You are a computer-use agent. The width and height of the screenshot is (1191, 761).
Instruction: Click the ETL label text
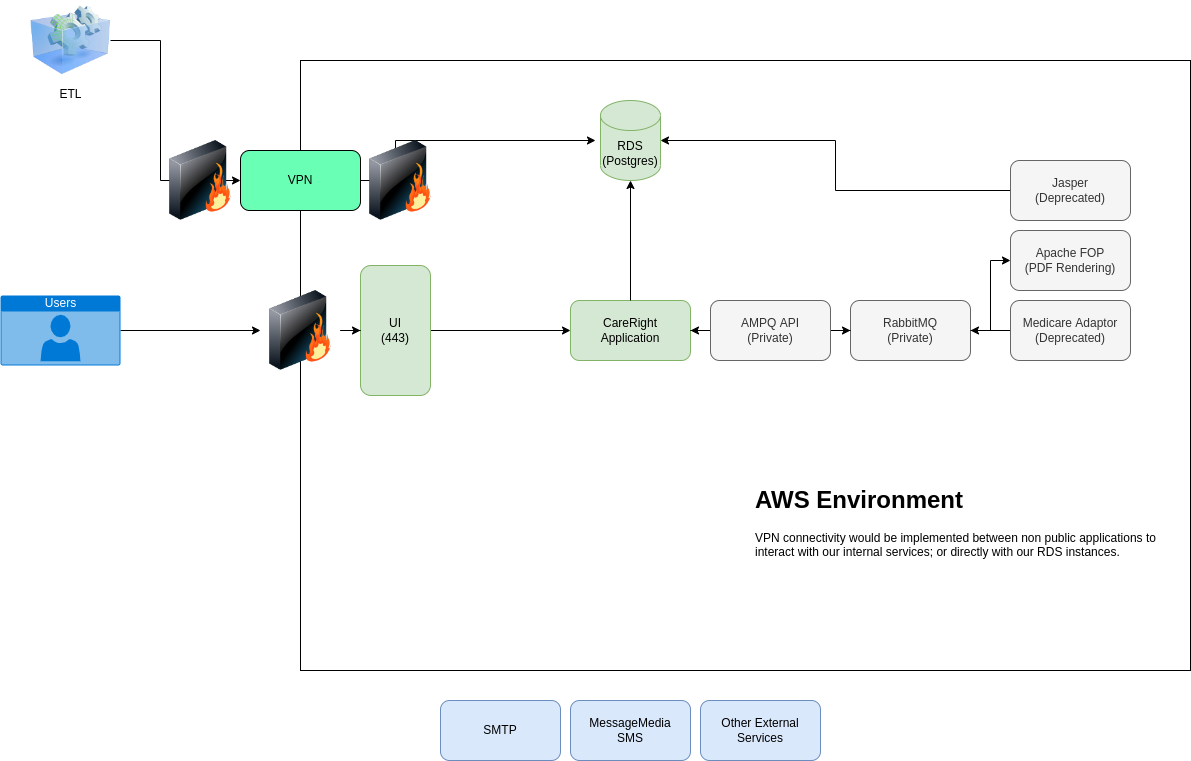point(70,94)
